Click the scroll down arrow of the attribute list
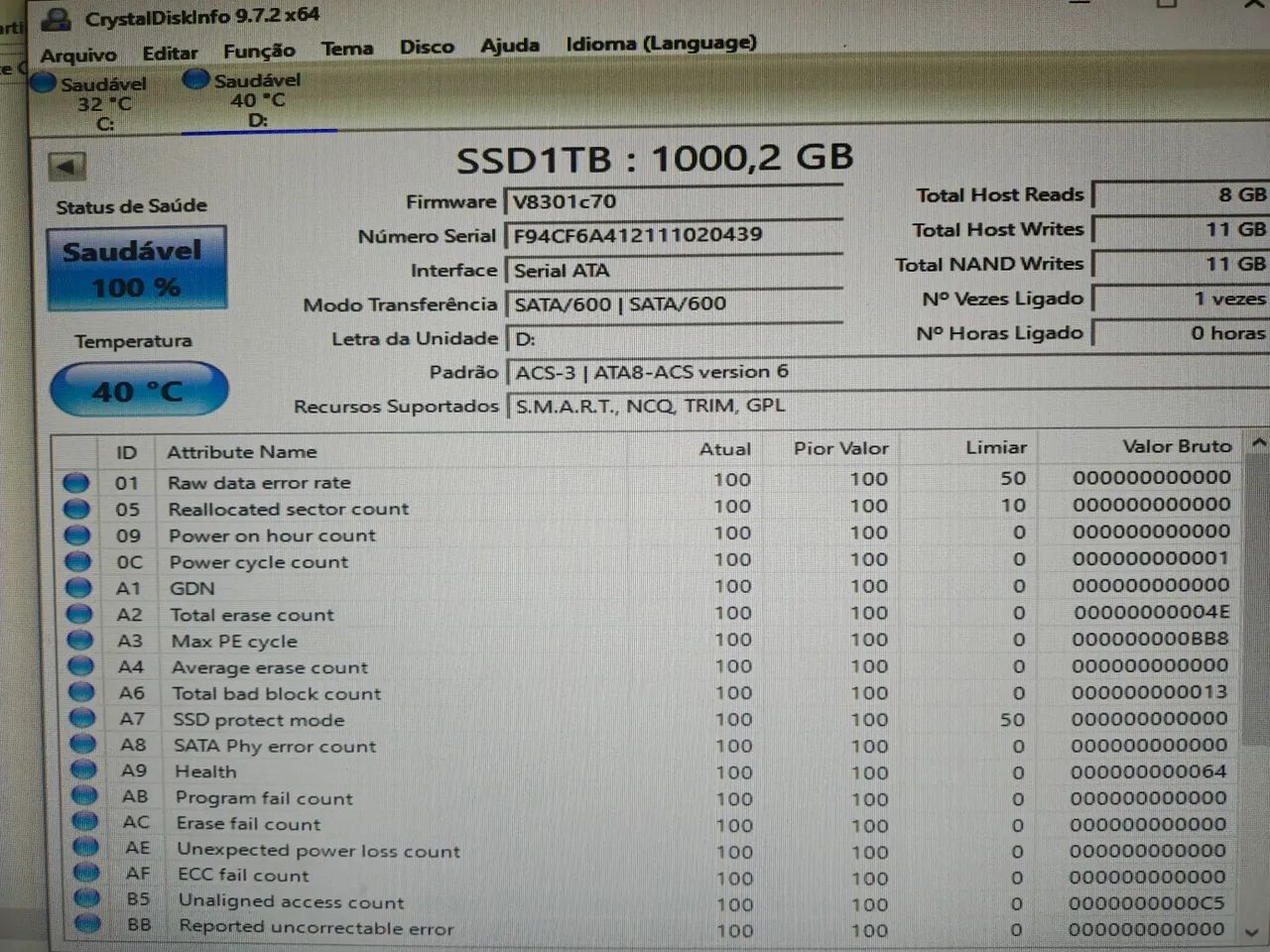 [1253, 932]
